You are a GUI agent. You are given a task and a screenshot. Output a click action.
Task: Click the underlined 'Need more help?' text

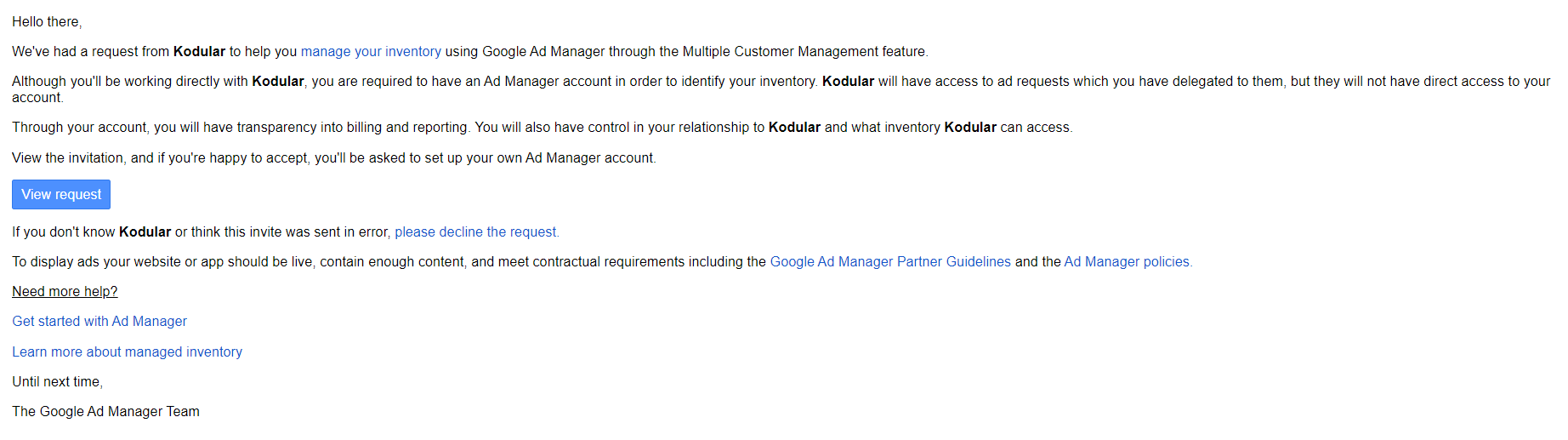tap(65, 292)
